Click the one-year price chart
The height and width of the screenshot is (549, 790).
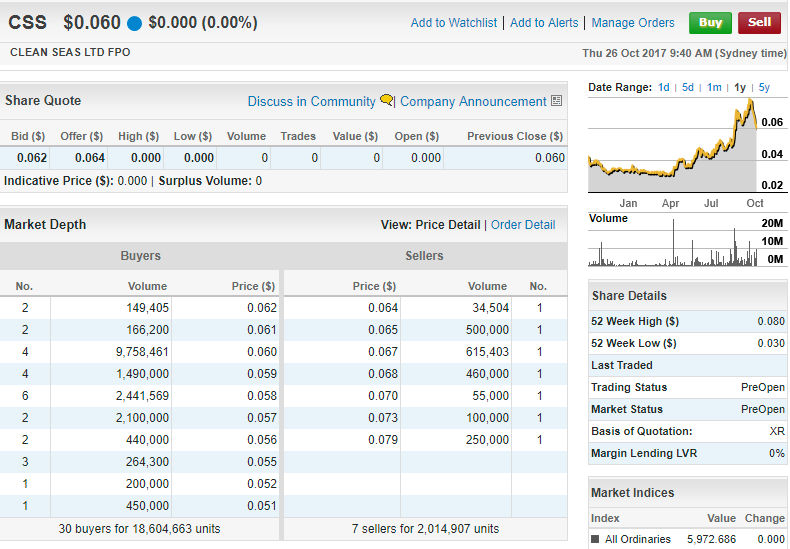(673, 145)
